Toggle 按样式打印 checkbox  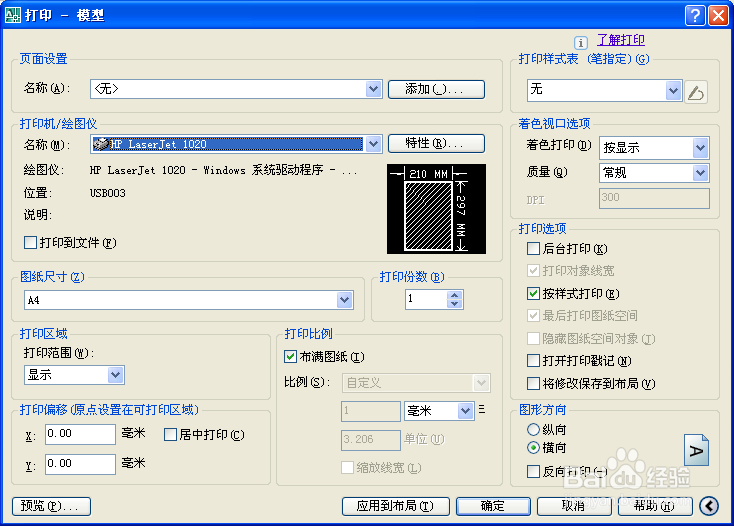533,293
